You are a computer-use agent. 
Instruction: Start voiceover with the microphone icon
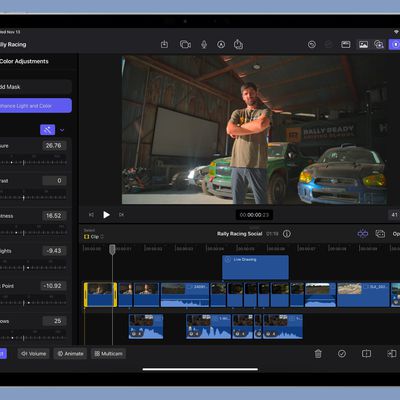point(204,44)
